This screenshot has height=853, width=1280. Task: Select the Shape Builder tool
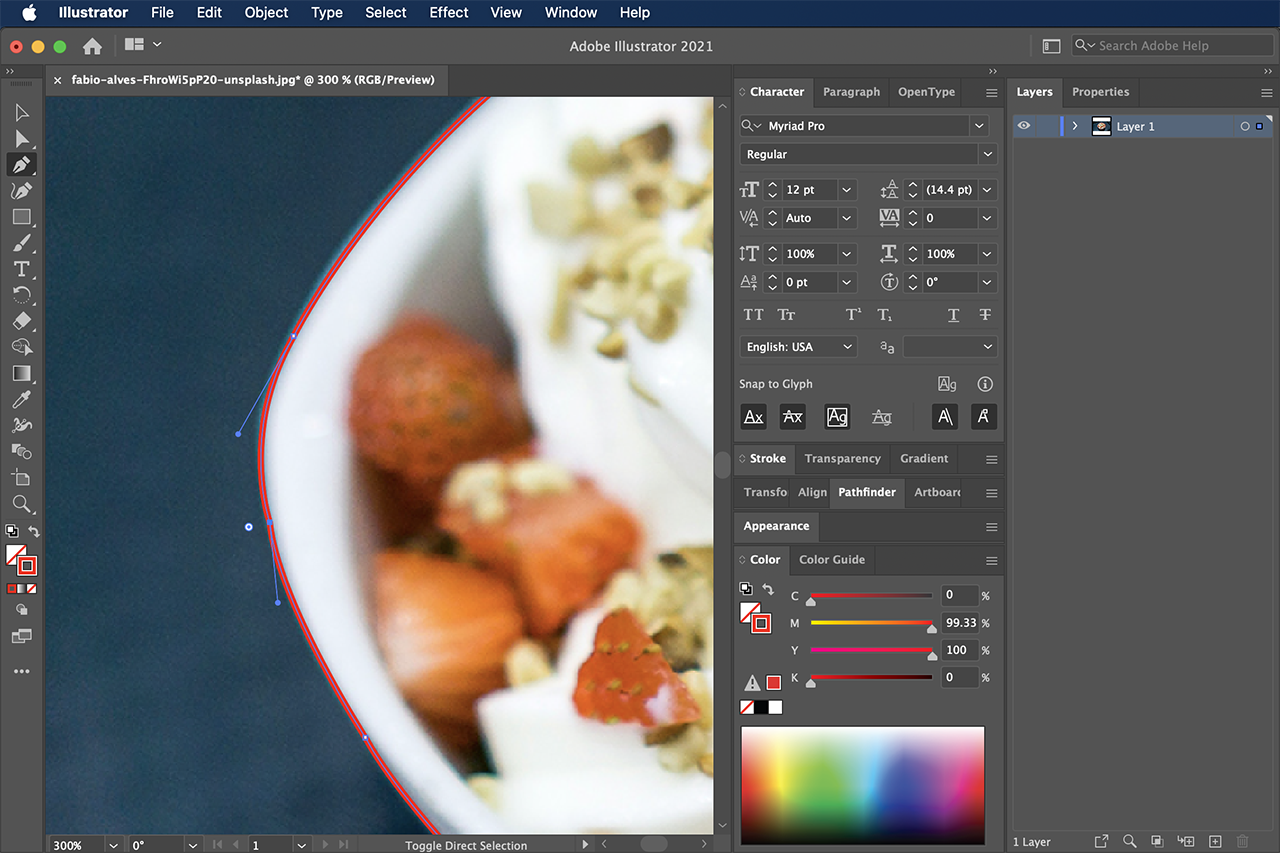pos(22,347)
